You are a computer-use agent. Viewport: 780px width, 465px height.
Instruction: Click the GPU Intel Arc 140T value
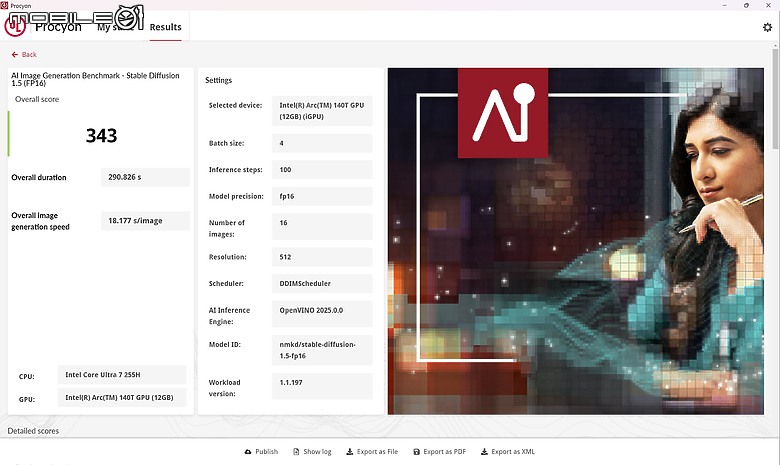122,398
